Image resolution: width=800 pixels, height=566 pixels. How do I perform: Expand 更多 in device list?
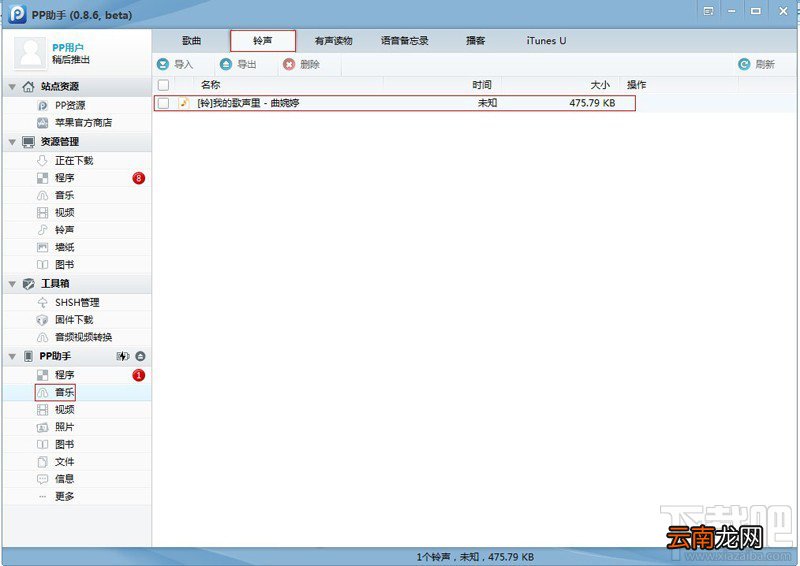click(65, 497)
